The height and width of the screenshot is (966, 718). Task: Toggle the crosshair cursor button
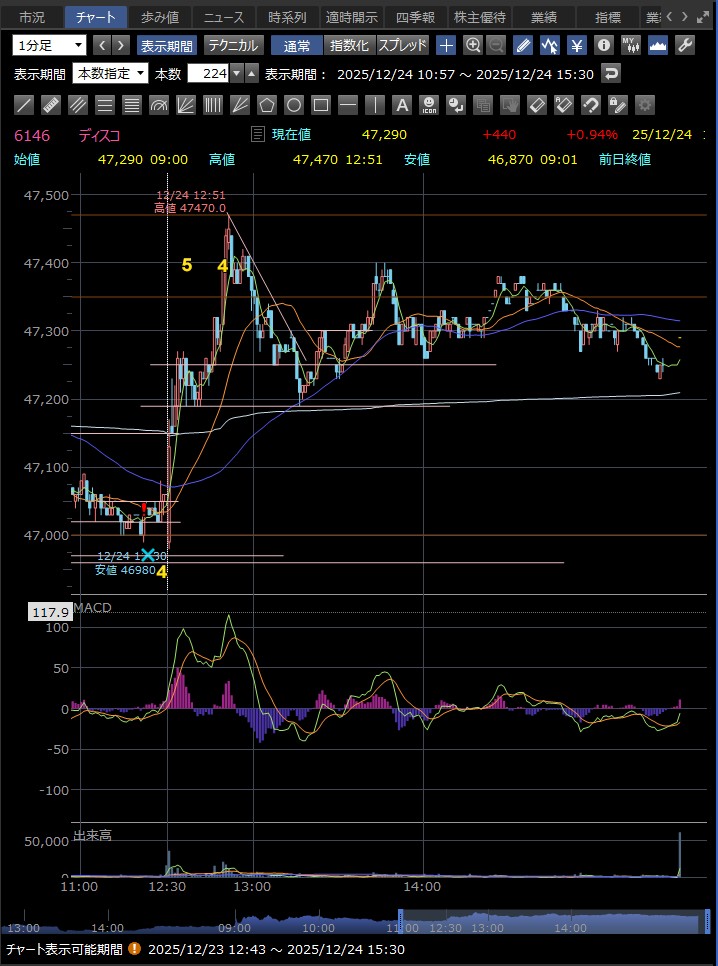point(446,45)
